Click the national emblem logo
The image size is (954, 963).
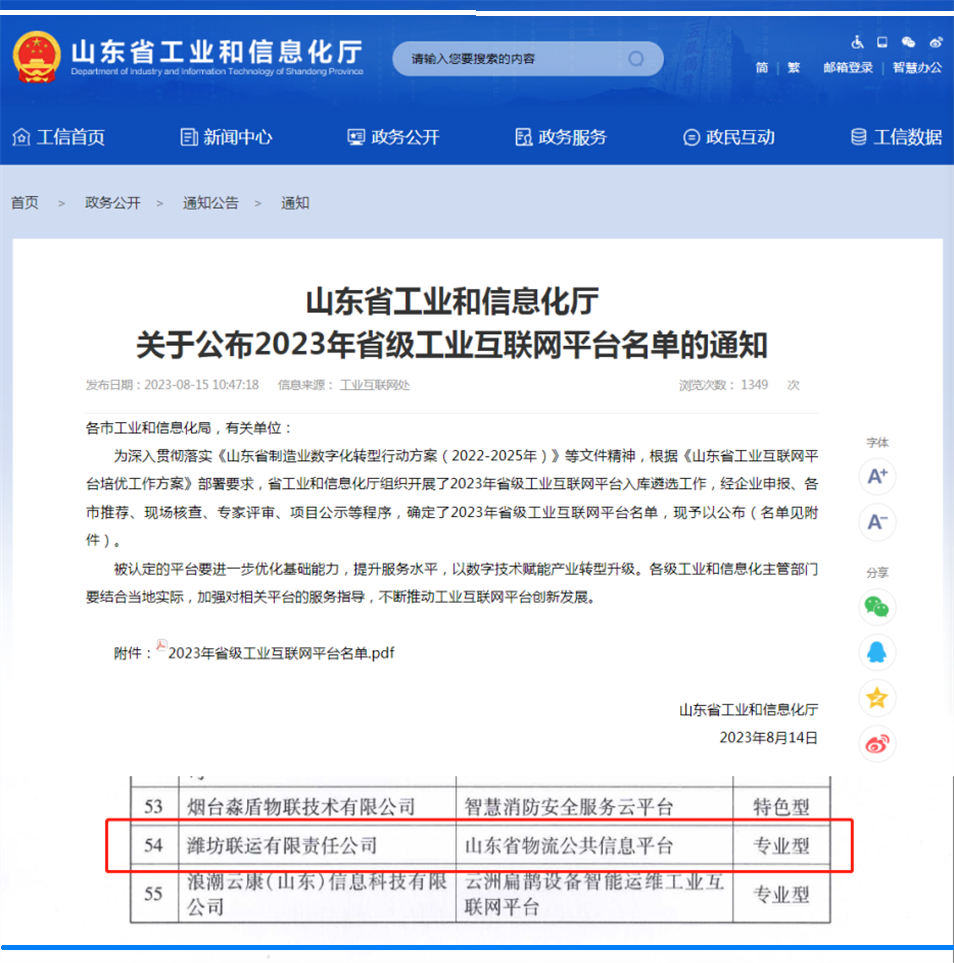37,57
